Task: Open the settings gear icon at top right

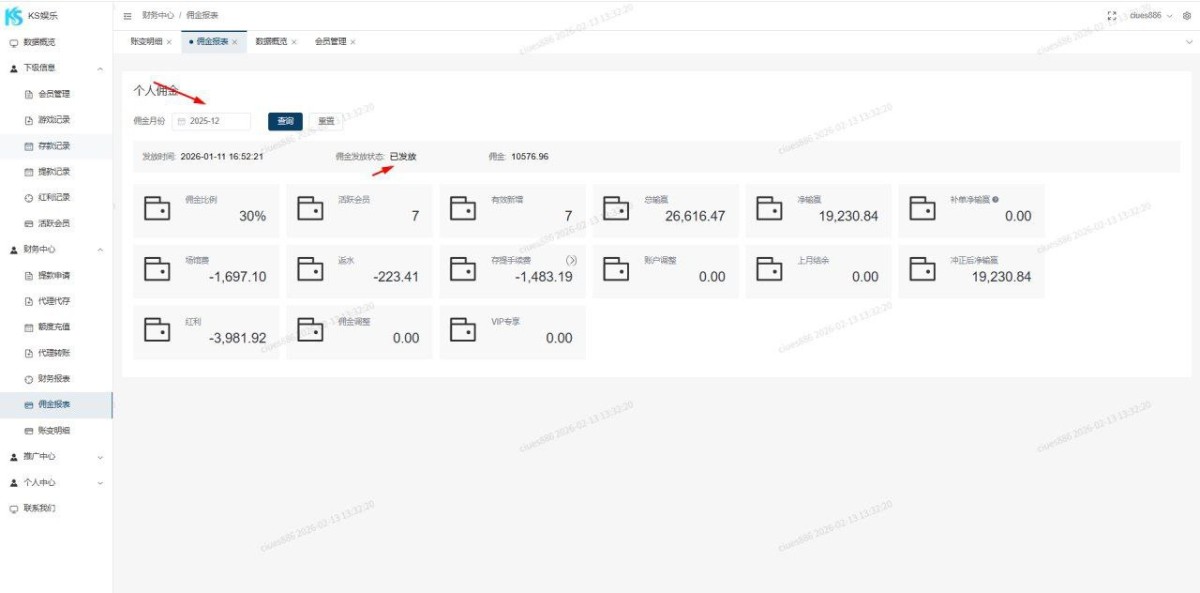Action: (x=1186, y=16)
